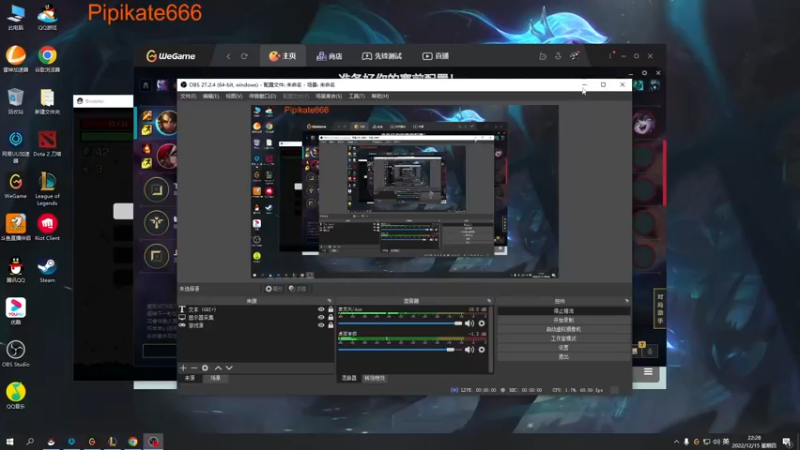Screen dimensions: 800x450
Task: Open the Riot Client desktop shortcut
Action: tap(47, 228)
